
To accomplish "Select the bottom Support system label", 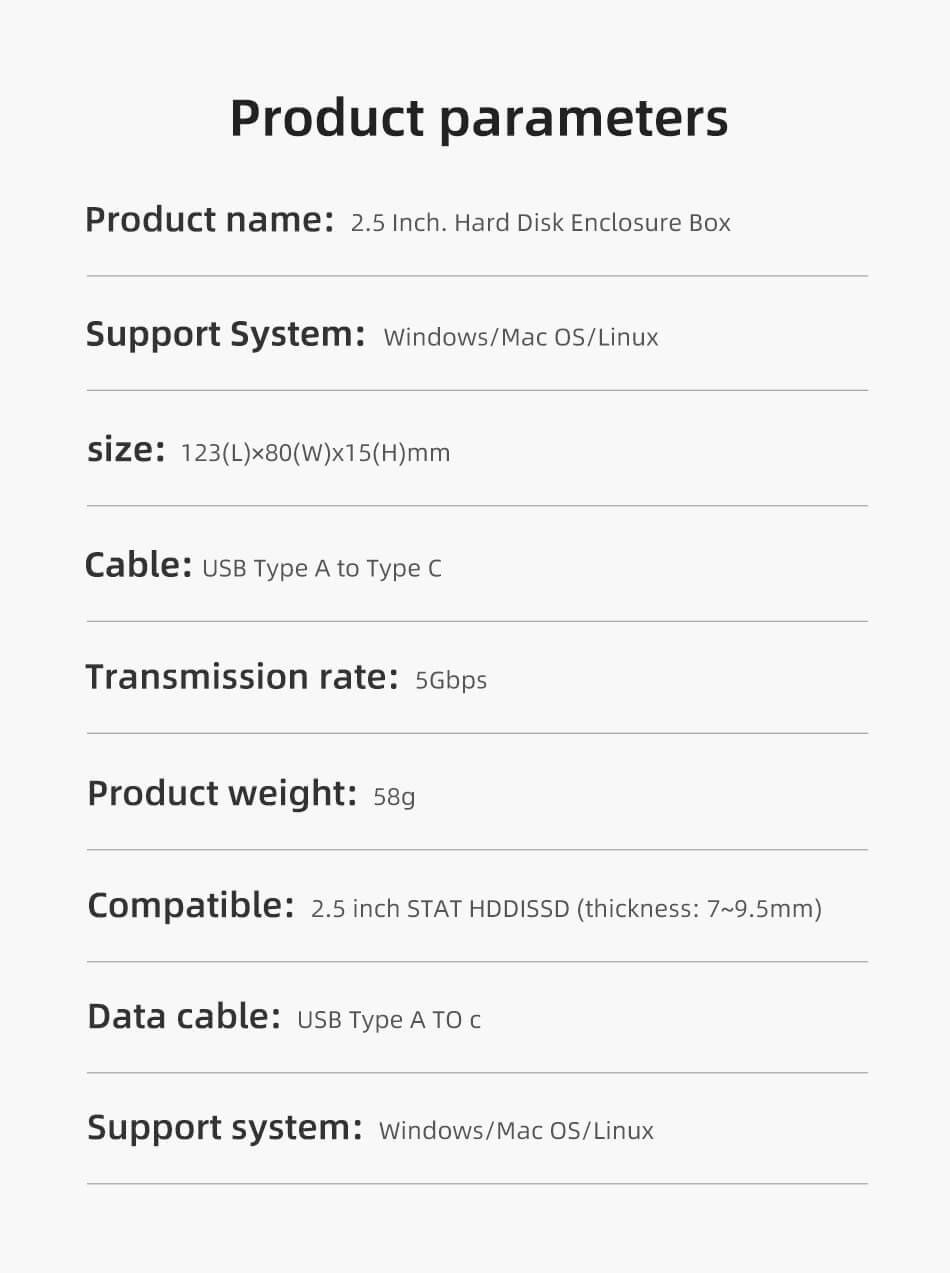I will click(225, 1128).
